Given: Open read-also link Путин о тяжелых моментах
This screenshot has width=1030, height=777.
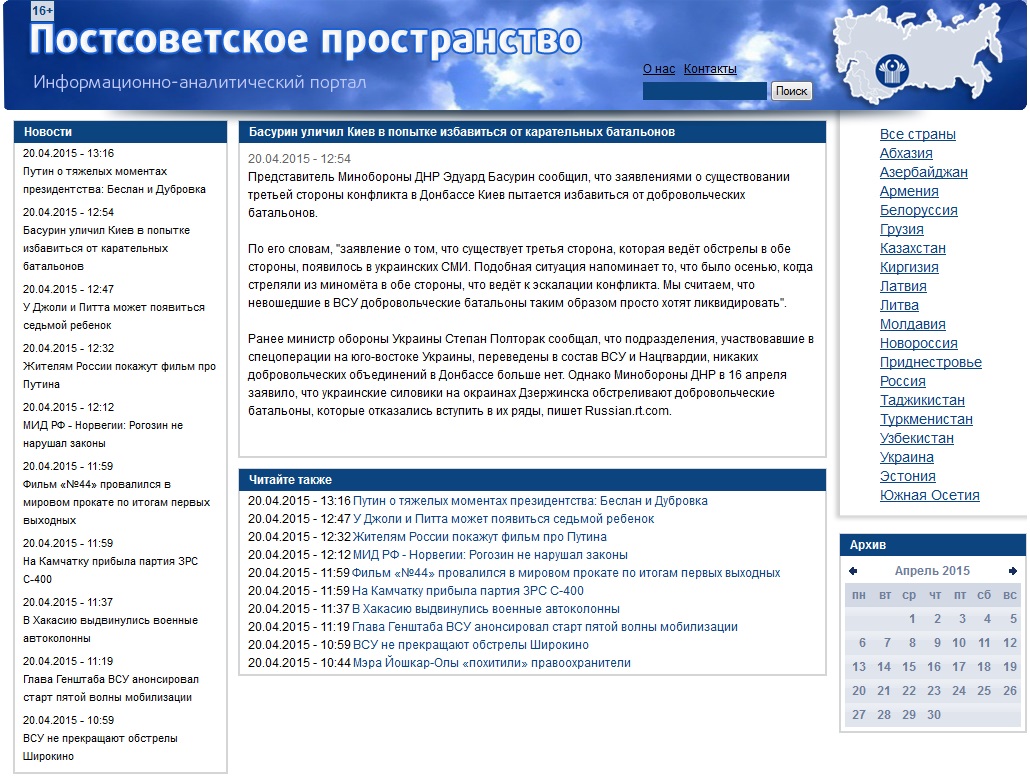Looking at the screenshot, I should [x=530, y=501].
